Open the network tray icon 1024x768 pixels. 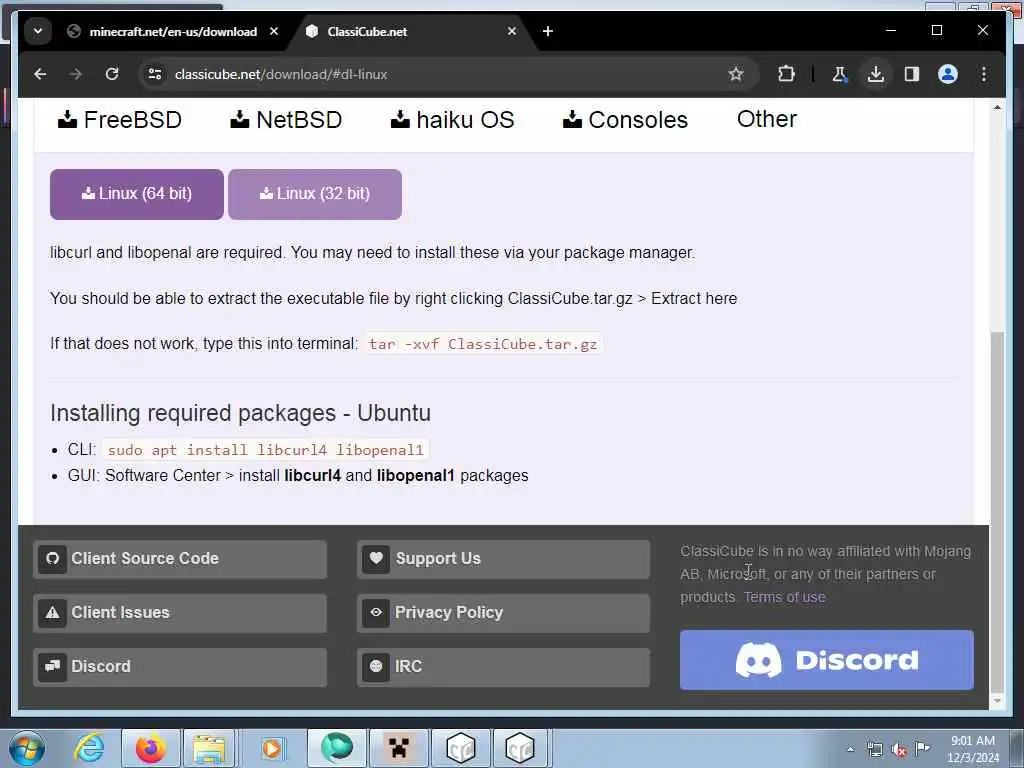[874, 749]
